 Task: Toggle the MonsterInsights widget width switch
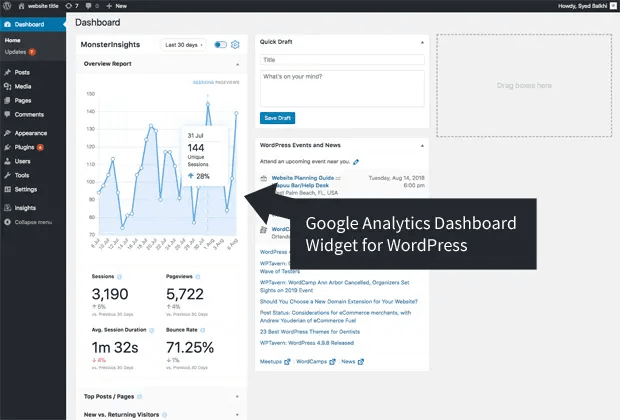click(220, 45)
